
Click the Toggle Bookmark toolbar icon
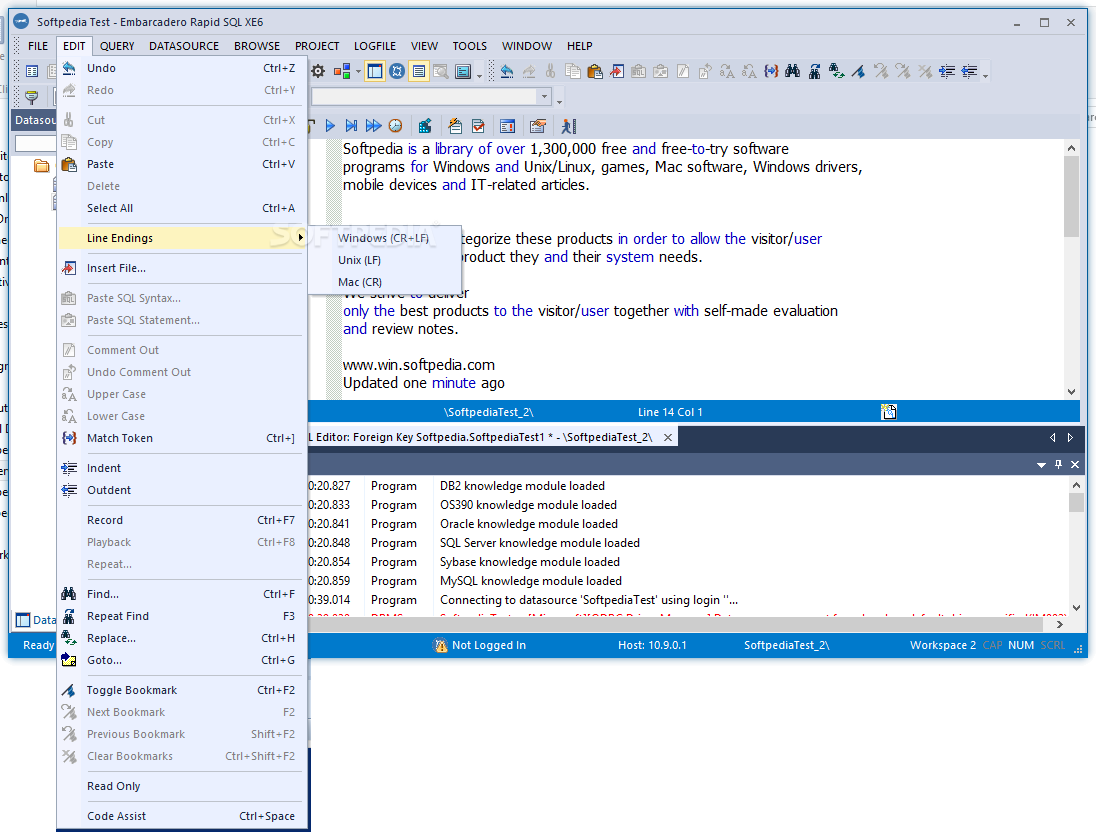(x=858, y=71)
